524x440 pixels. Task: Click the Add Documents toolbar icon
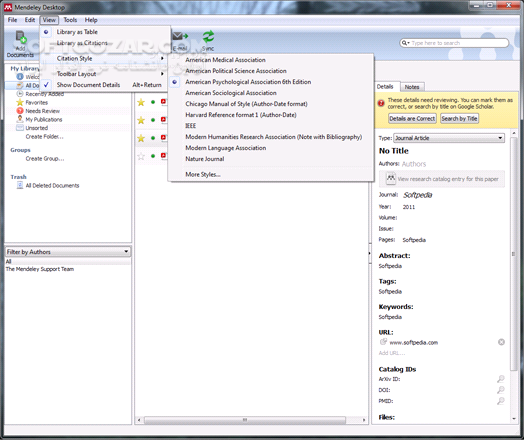pyautogui.click(x=21, y=37)
